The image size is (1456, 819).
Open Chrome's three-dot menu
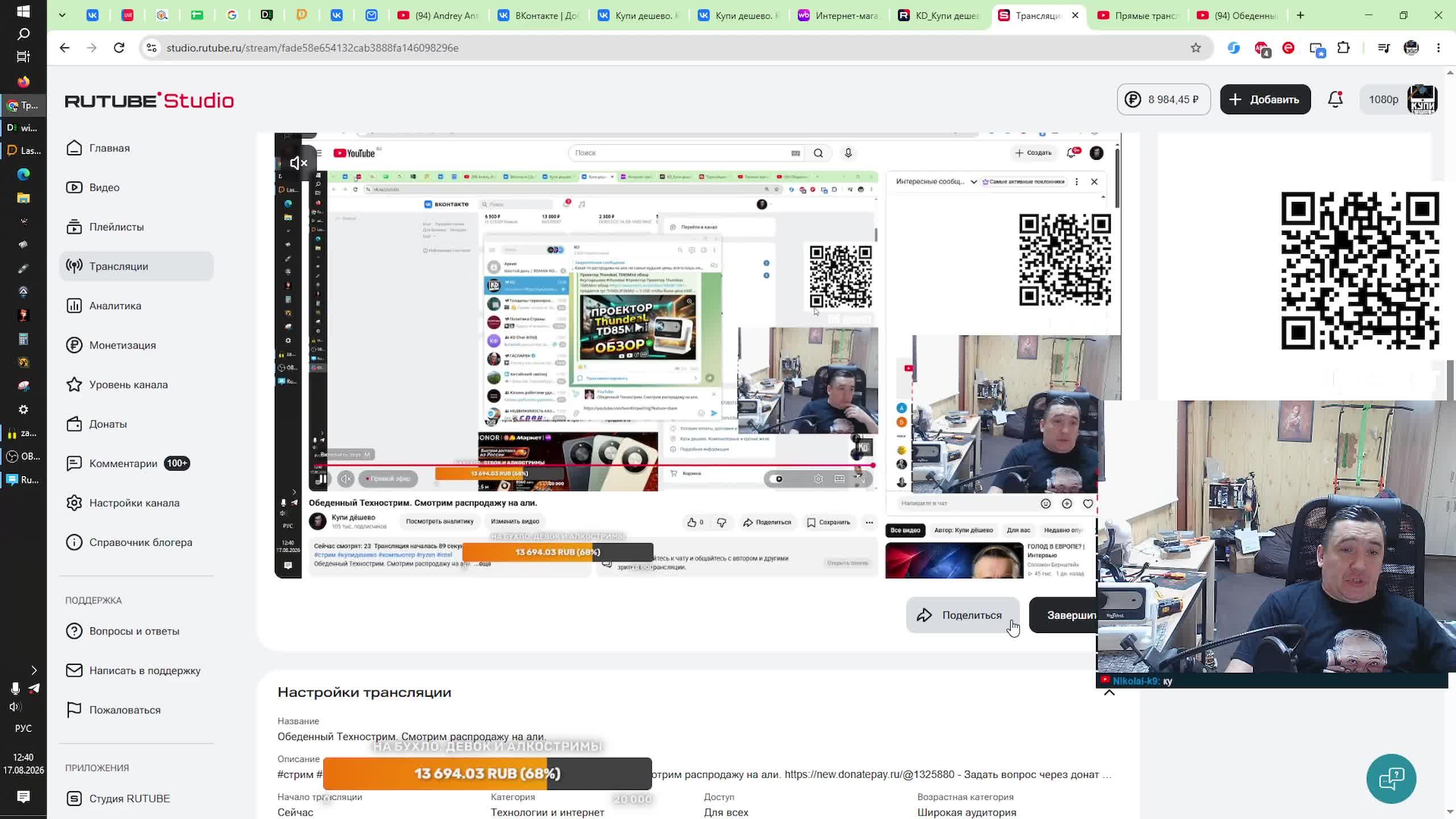(1438, 48)
